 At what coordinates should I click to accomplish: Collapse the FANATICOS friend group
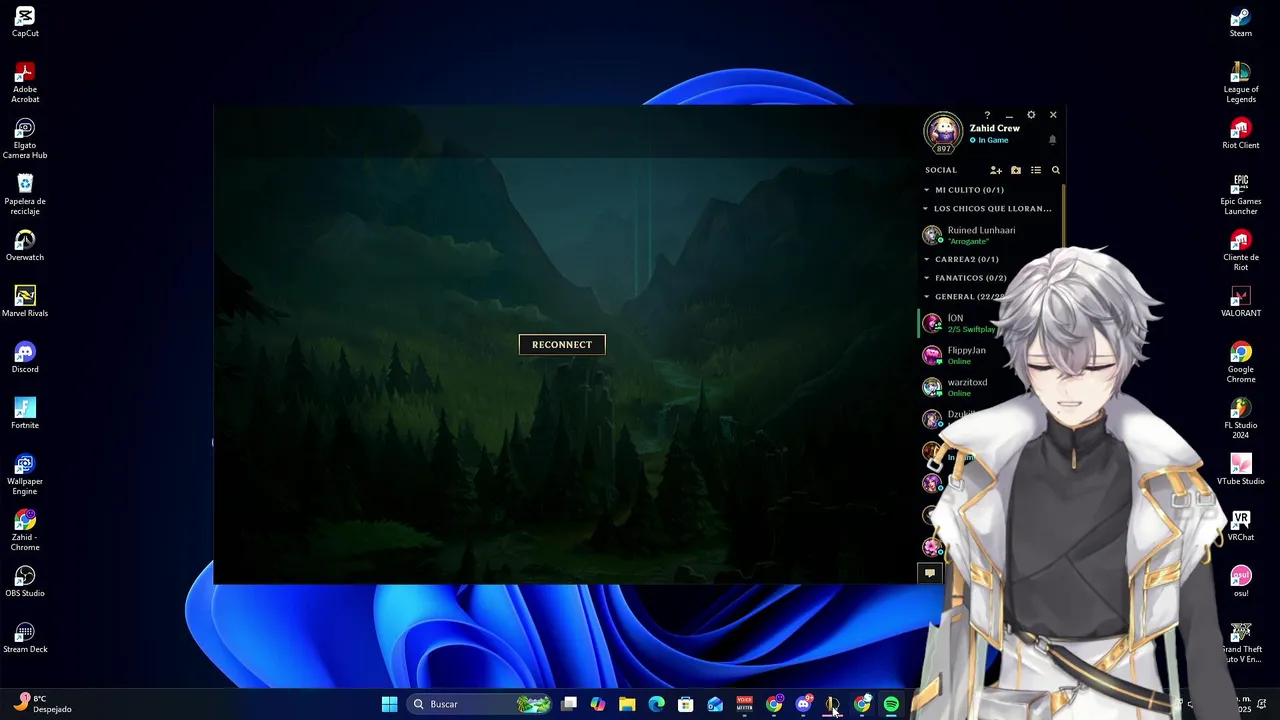click(965, 278)
